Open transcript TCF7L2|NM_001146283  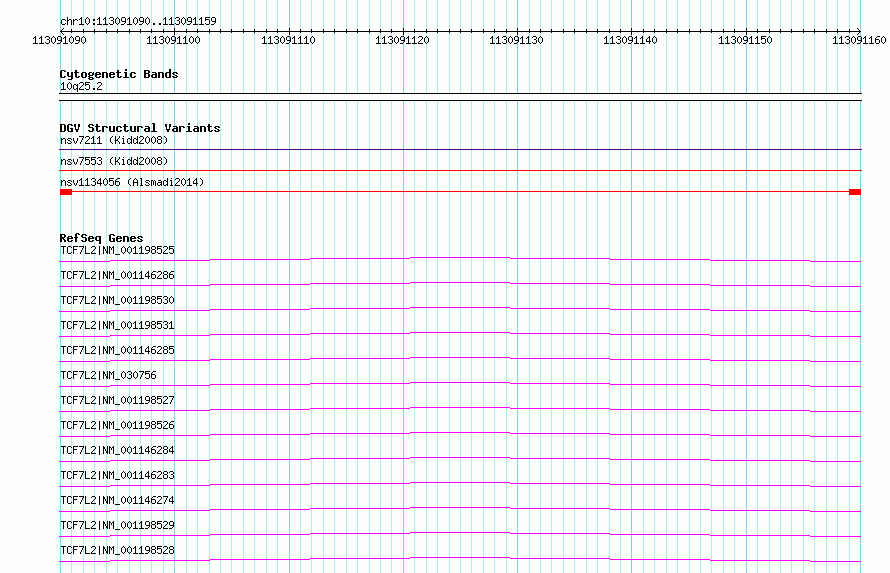point(117,475)
